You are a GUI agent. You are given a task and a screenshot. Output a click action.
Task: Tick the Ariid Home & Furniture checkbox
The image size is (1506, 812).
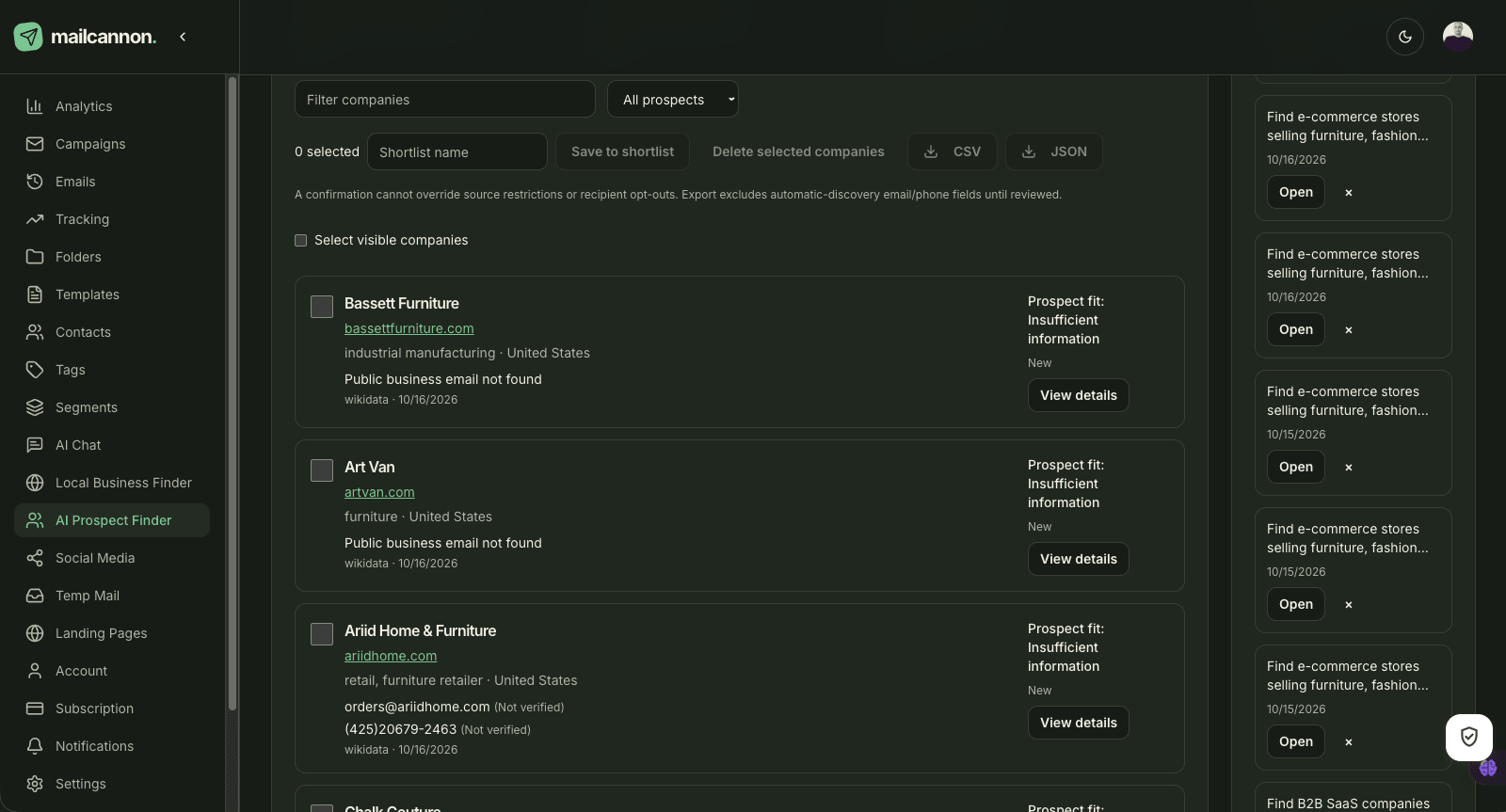(322, 634)
